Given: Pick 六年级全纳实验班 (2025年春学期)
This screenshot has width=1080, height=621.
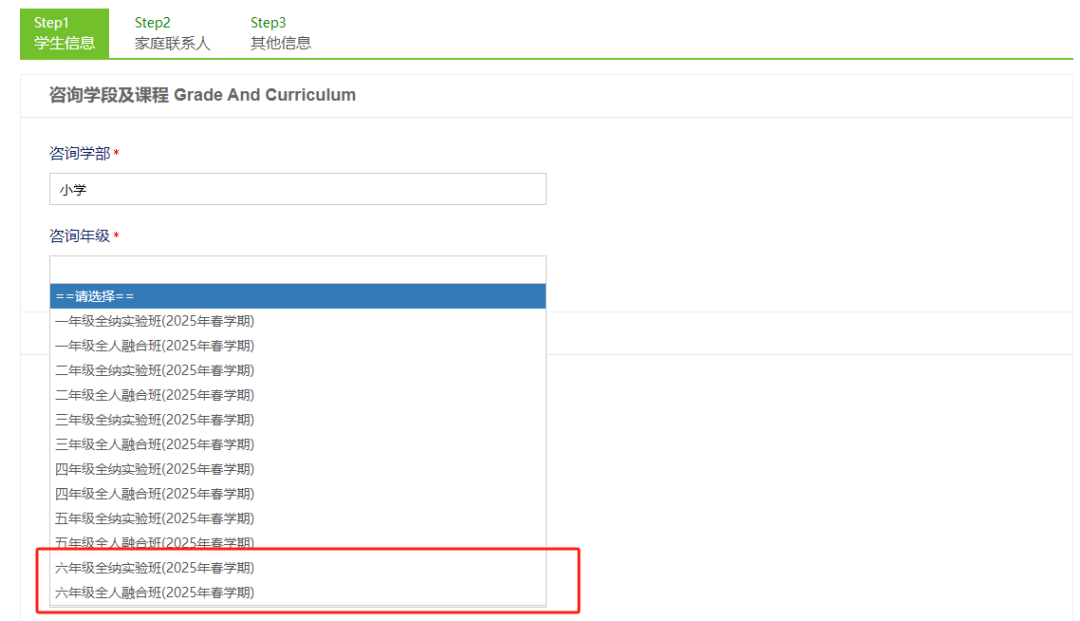Looking at the screenshot, I should (x=155, y=568).
